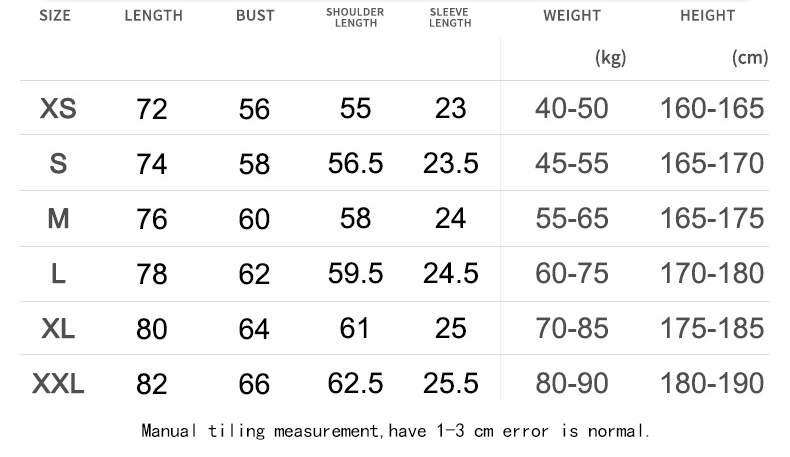Click the 24.5 sleeve length value
790x457 pixels.
pos(450,274)
